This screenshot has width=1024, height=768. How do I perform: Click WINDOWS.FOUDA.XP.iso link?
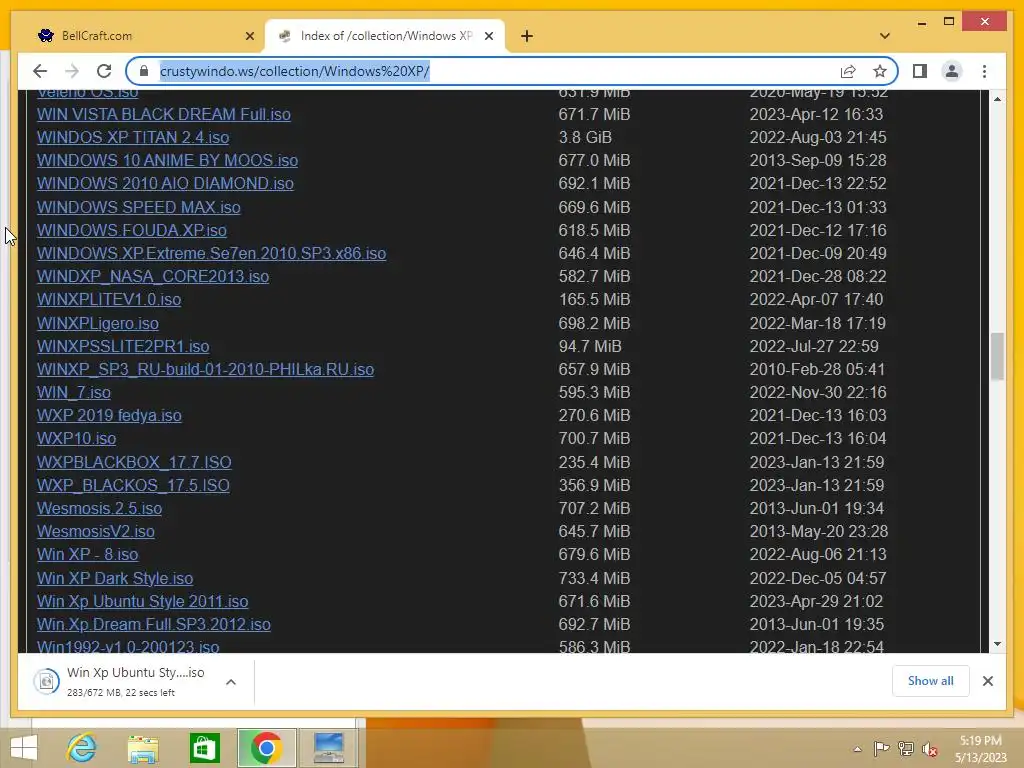[132, 230]
